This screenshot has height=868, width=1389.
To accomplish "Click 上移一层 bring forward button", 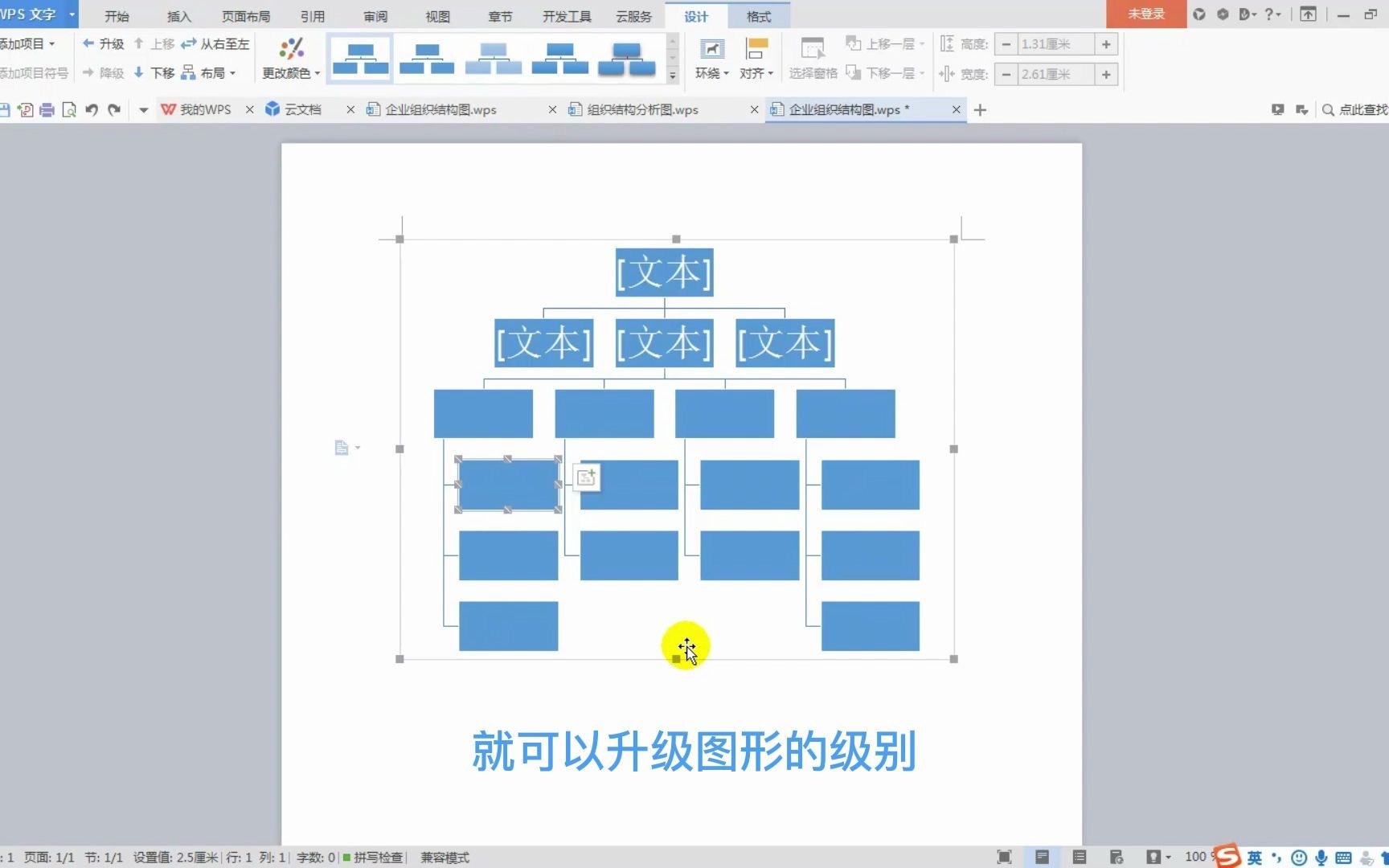I will 885,44.
